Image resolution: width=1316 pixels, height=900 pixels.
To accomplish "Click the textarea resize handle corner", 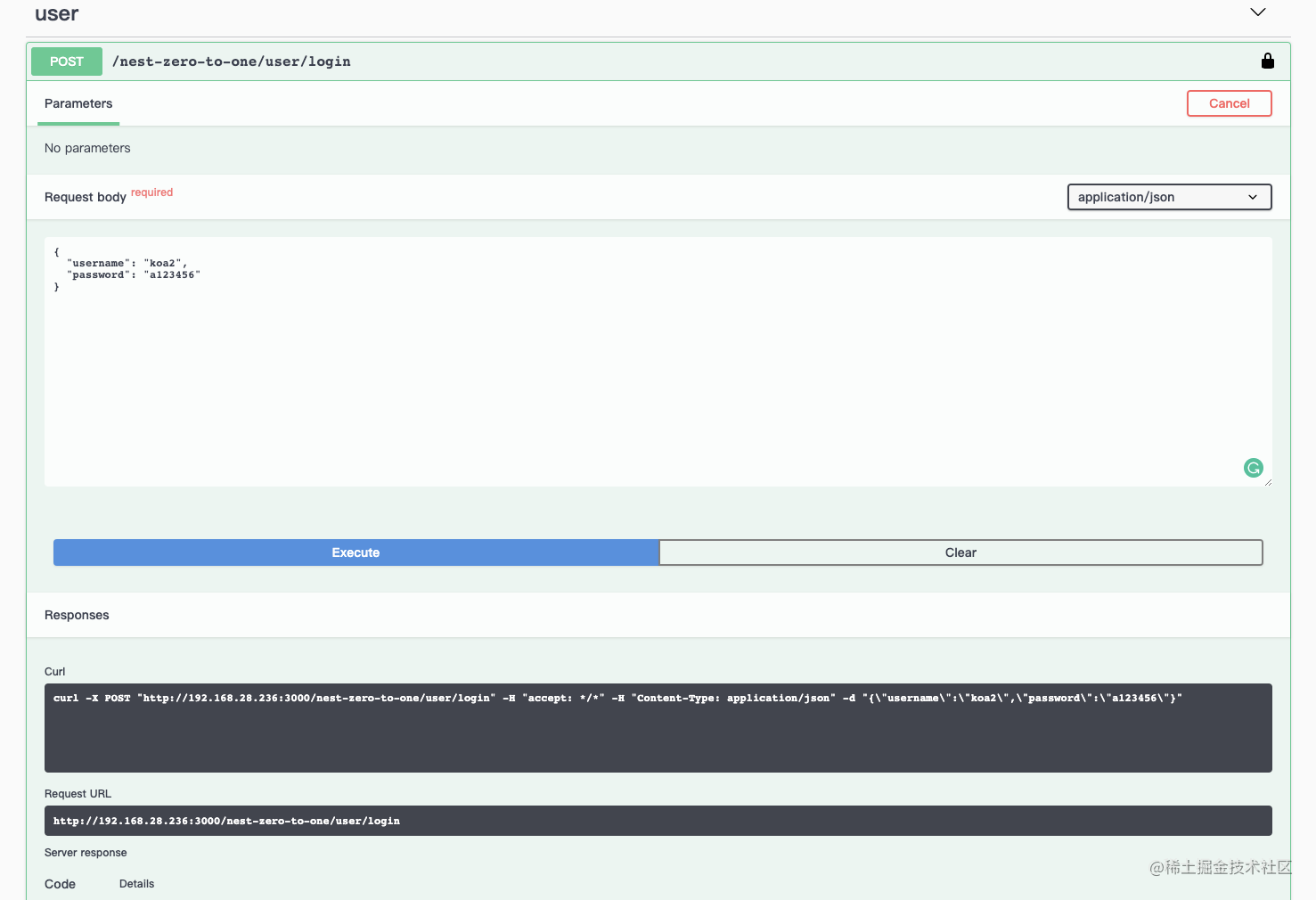I will point(1267,482).
